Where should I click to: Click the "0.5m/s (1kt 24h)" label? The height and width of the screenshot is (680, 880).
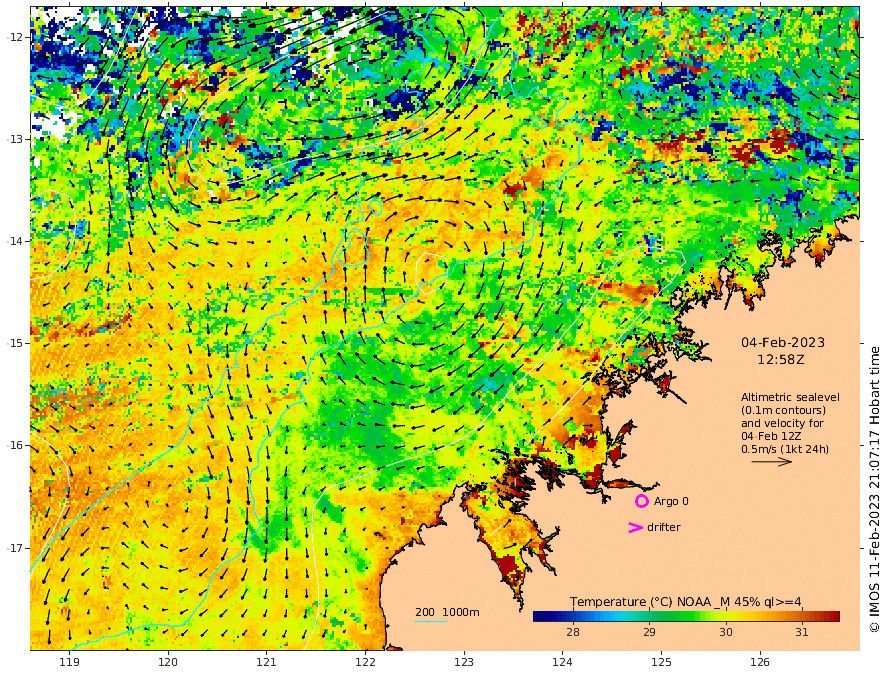click(x=785, y=449)
